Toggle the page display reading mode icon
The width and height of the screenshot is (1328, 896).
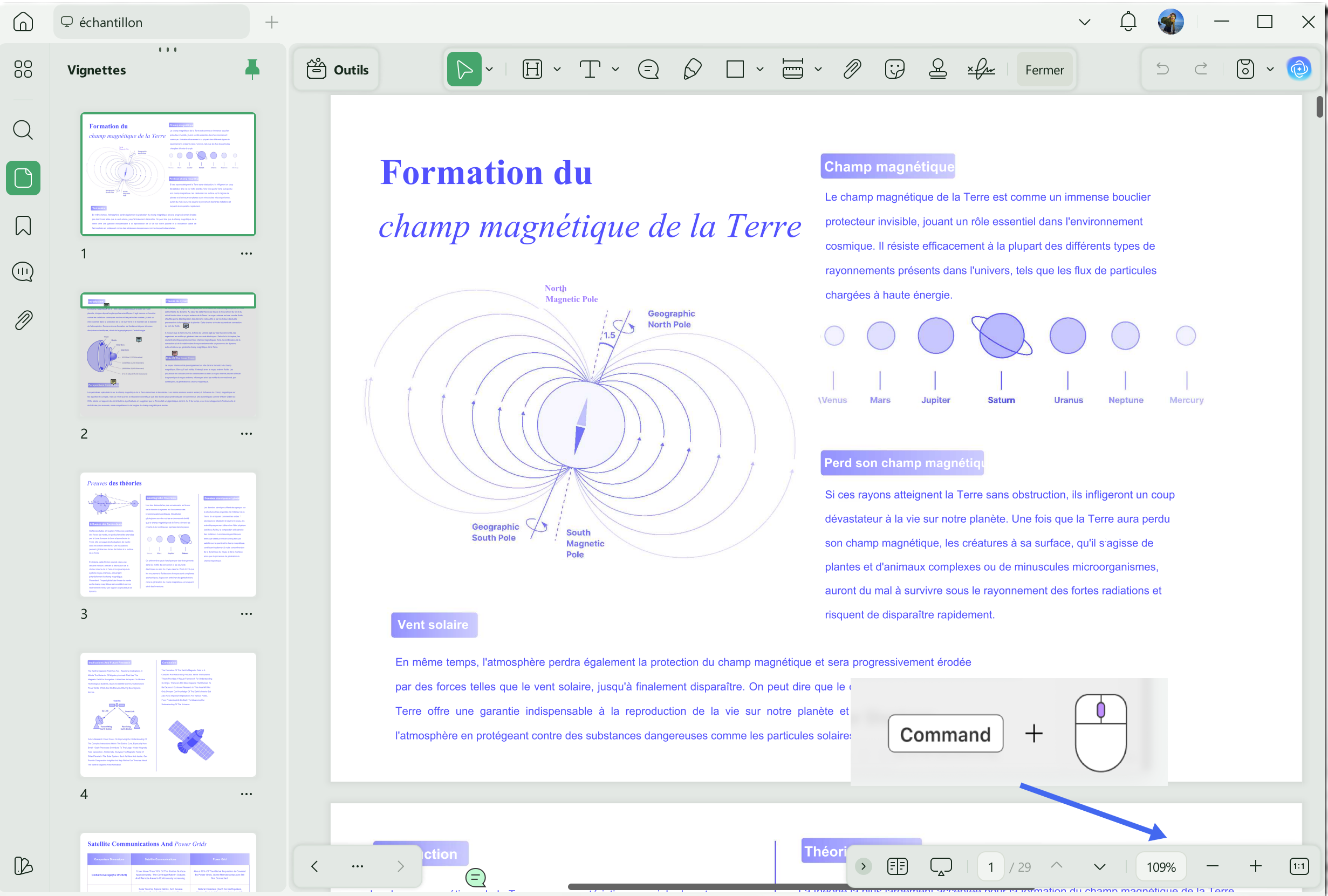coord(897,866)
